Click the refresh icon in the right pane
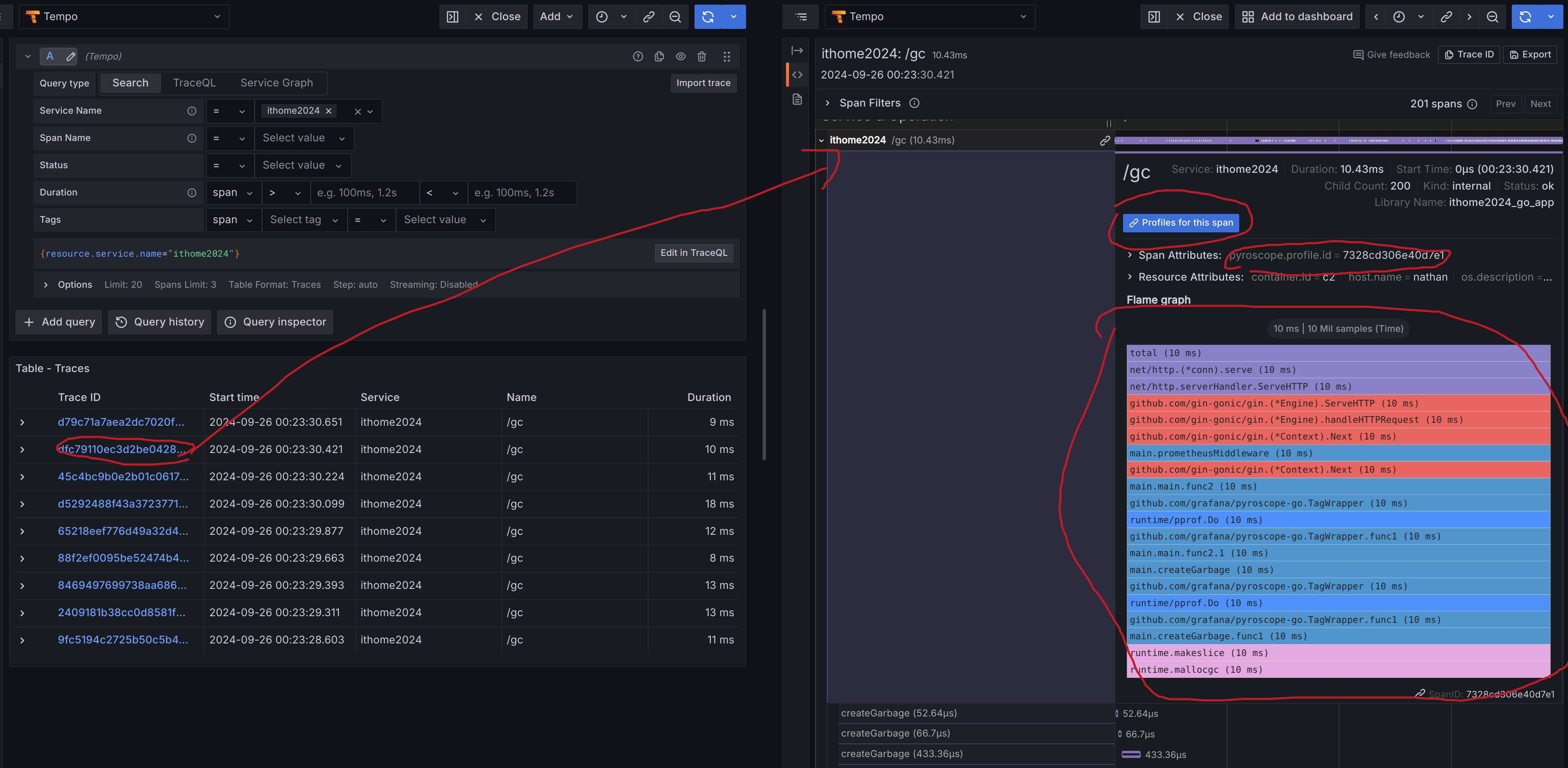Image resolution: width=1568 pixels, height=768 pixels. [x=1525, y=17]
